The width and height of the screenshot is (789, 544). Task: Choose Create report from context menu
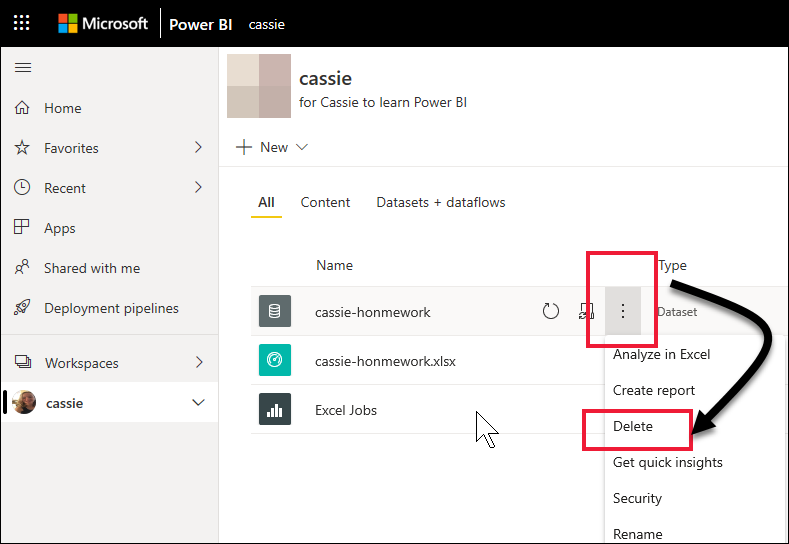[x=654, y=391]
